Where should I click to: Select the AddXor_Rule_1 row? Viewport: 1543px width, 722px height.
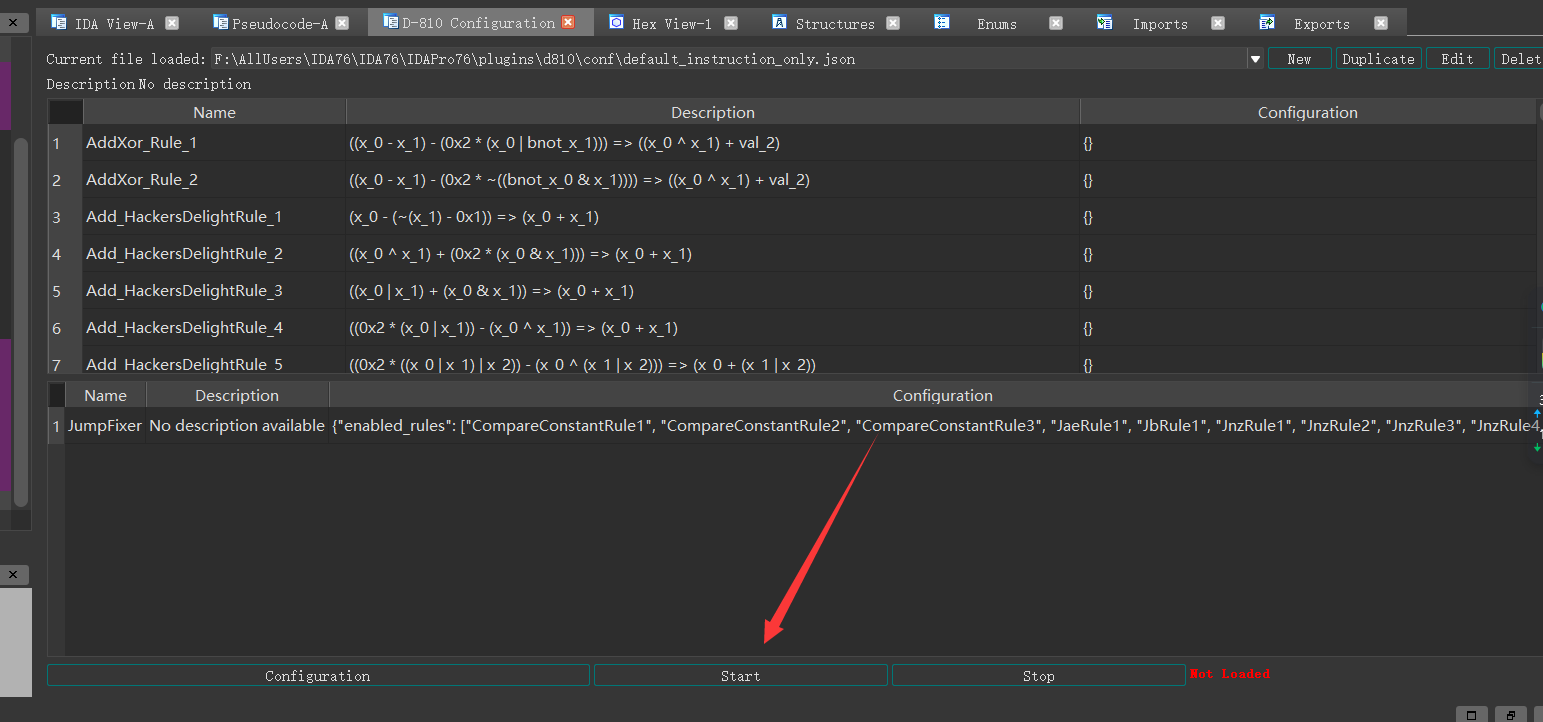[x=141, y=143]
